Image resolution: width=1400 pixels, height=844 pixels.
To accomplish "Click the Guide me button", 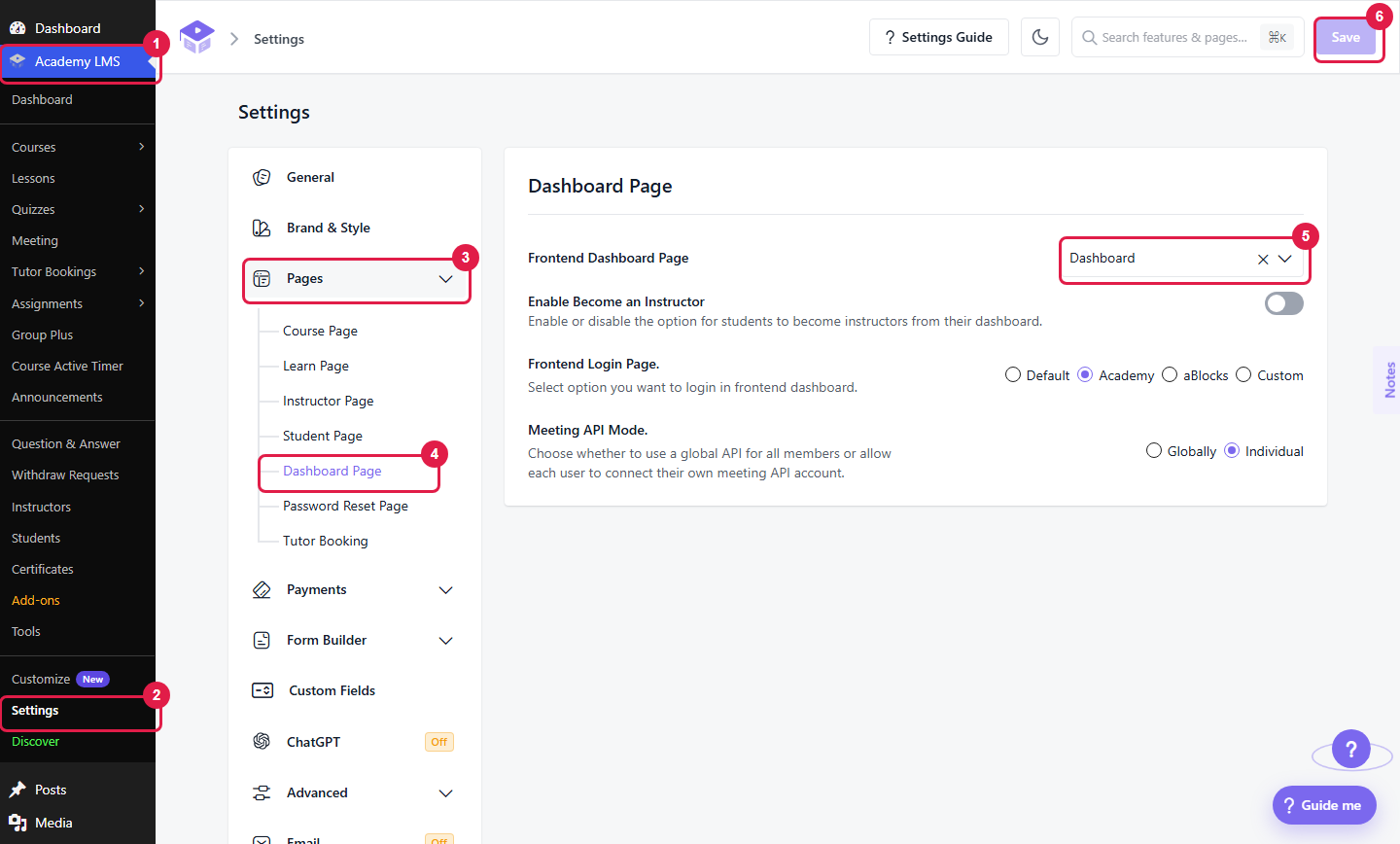I will tap(1324, 805).
